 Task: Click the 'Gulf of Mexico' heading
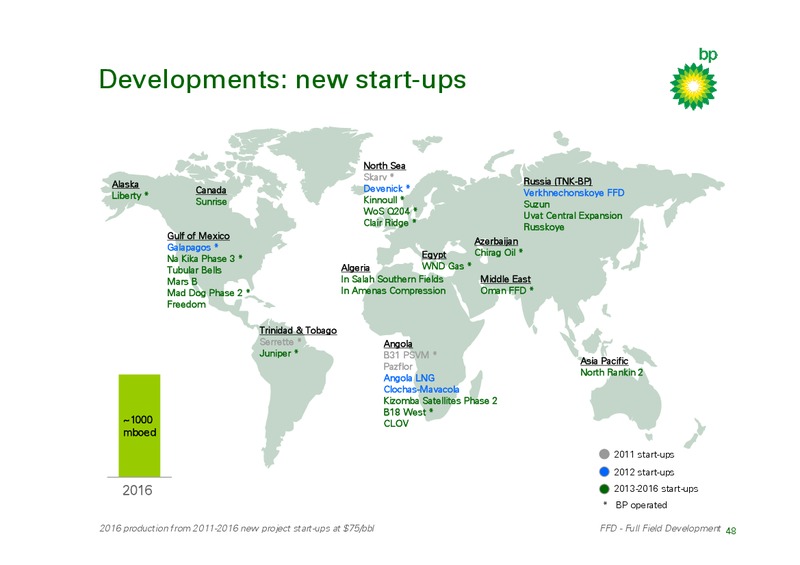click(x=198, y=236)
